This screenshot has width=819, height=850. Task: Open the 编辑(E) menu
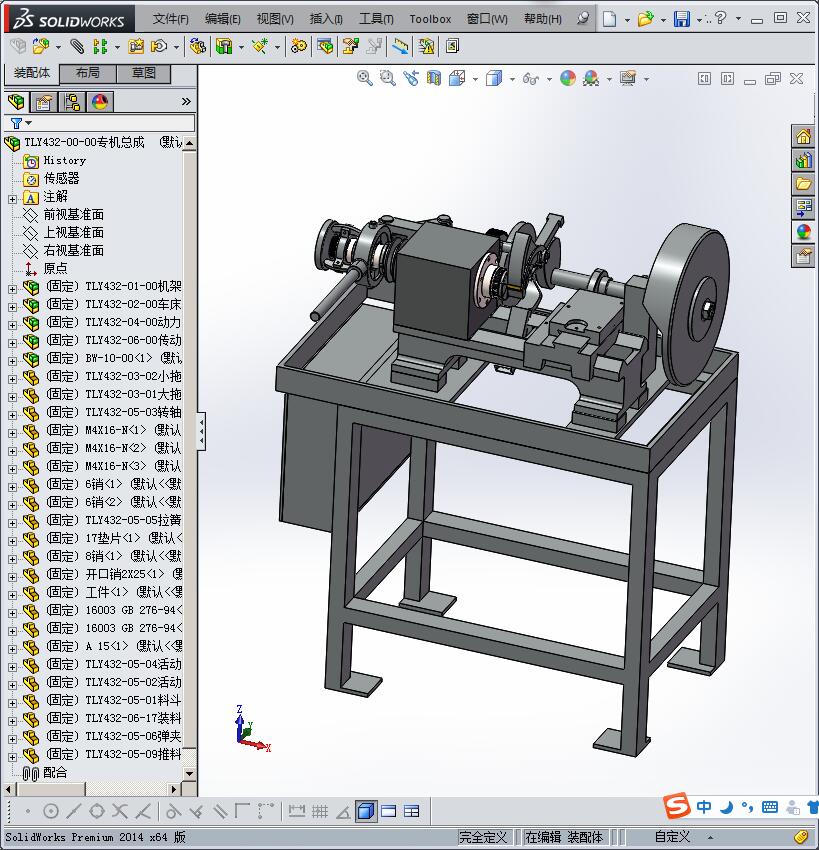222,19
